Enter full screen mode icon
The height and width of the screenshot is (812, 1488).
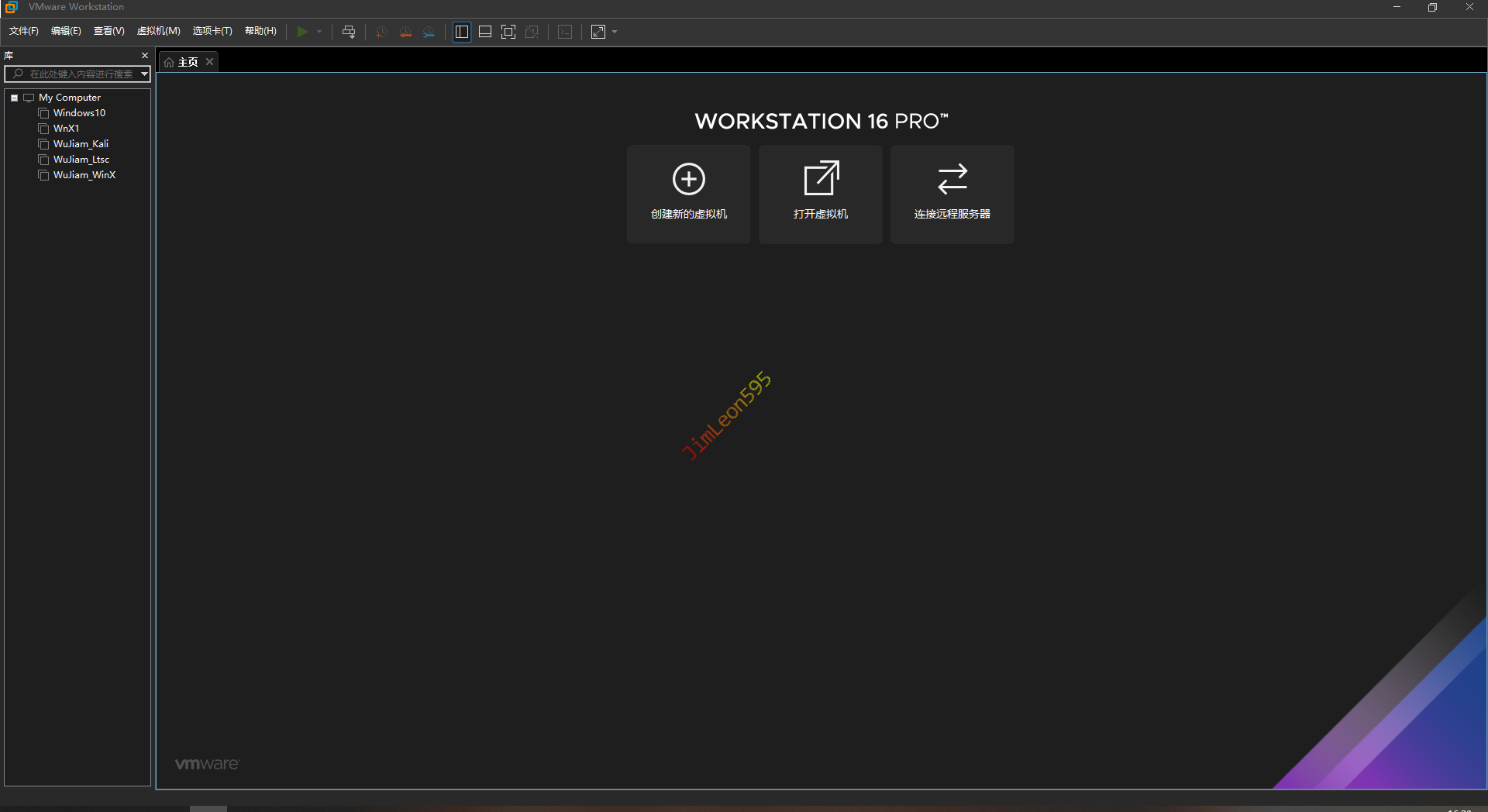pos(508,32)
